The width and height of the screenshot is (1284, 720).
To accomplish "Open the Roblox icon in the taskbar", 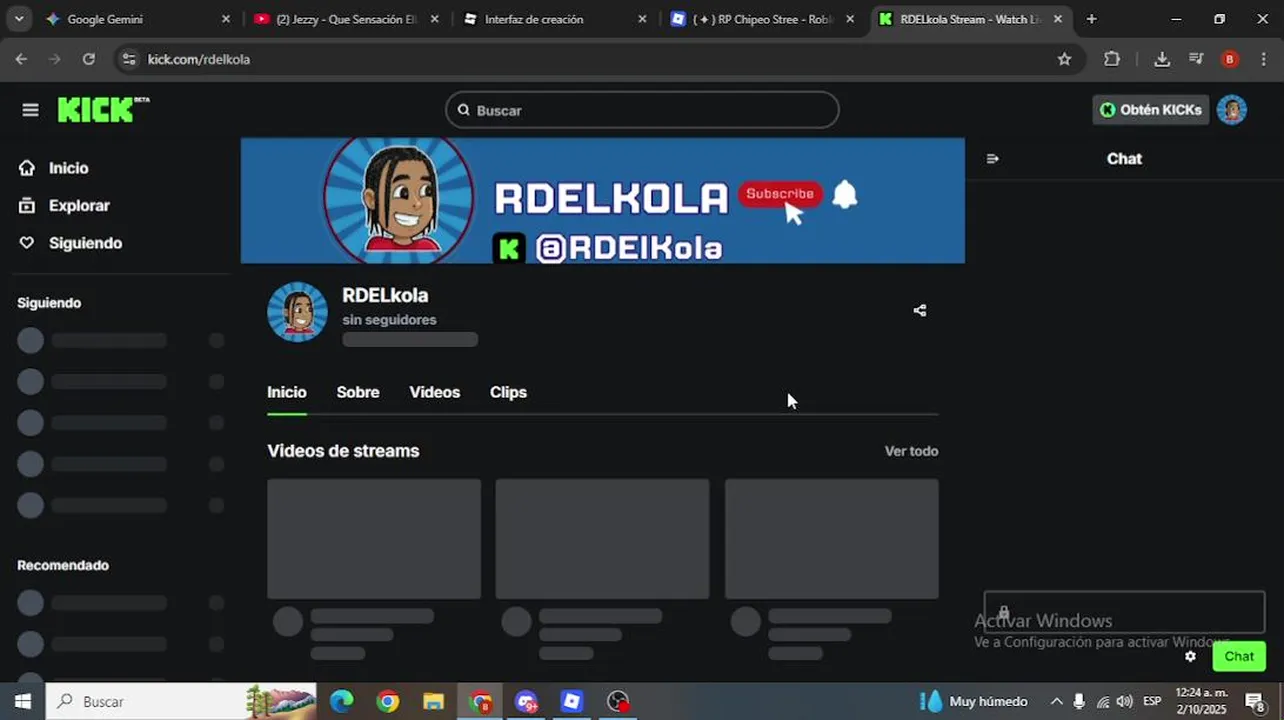I will (x=572, y=701).
